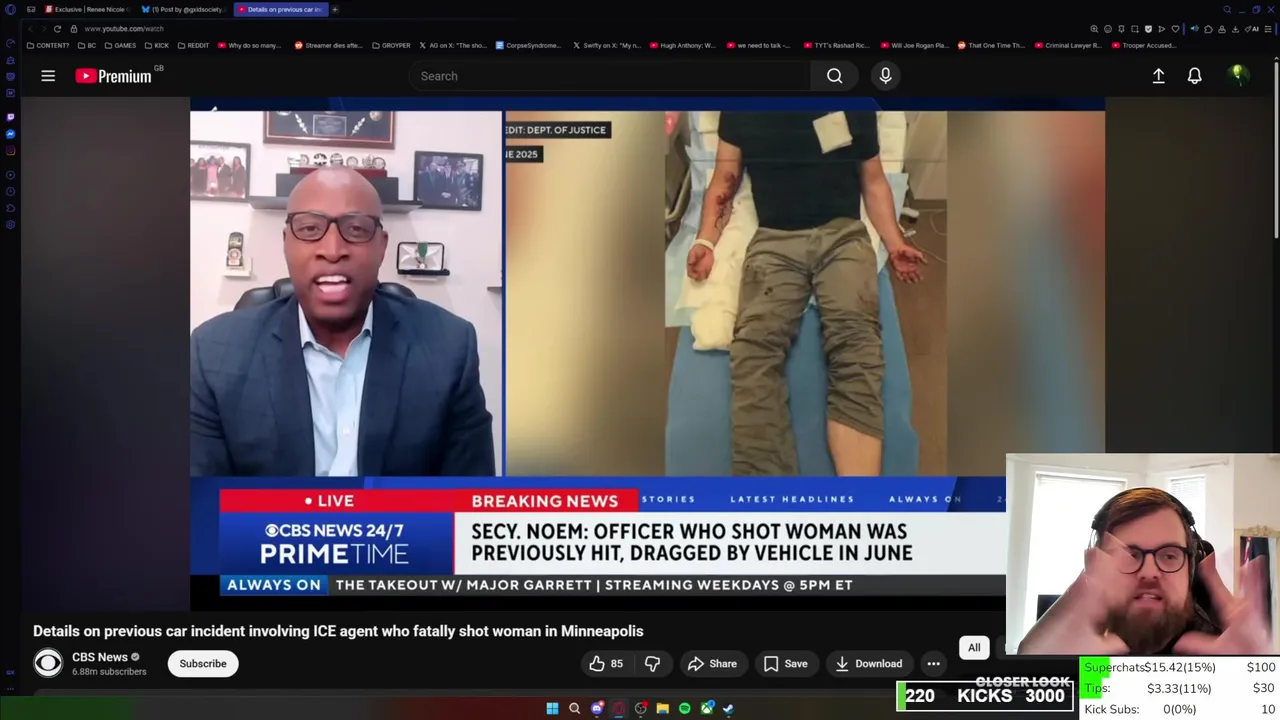
Task: Open the BC bookmarks folder
Action: (87, 45)
